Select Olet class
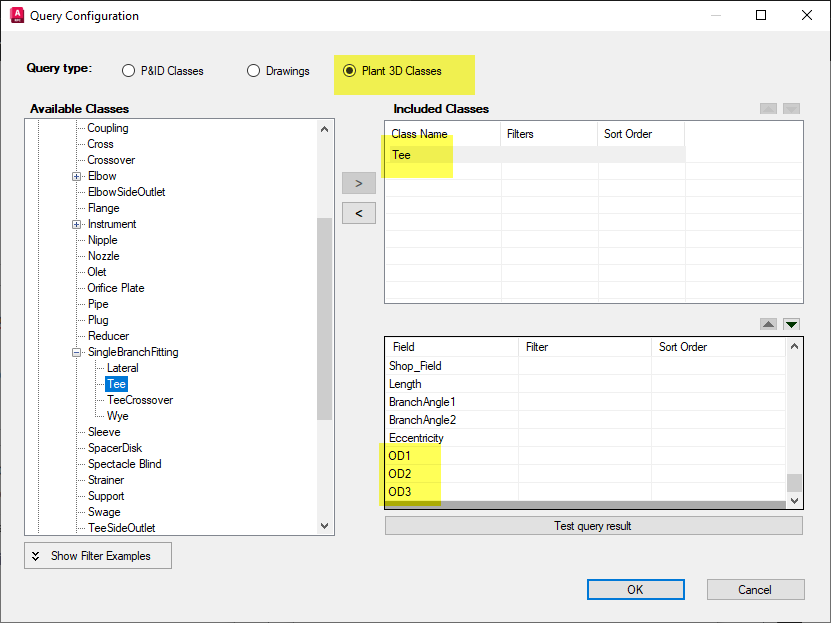The width and height of the screenshot is (831, 623). coord(97,272)
